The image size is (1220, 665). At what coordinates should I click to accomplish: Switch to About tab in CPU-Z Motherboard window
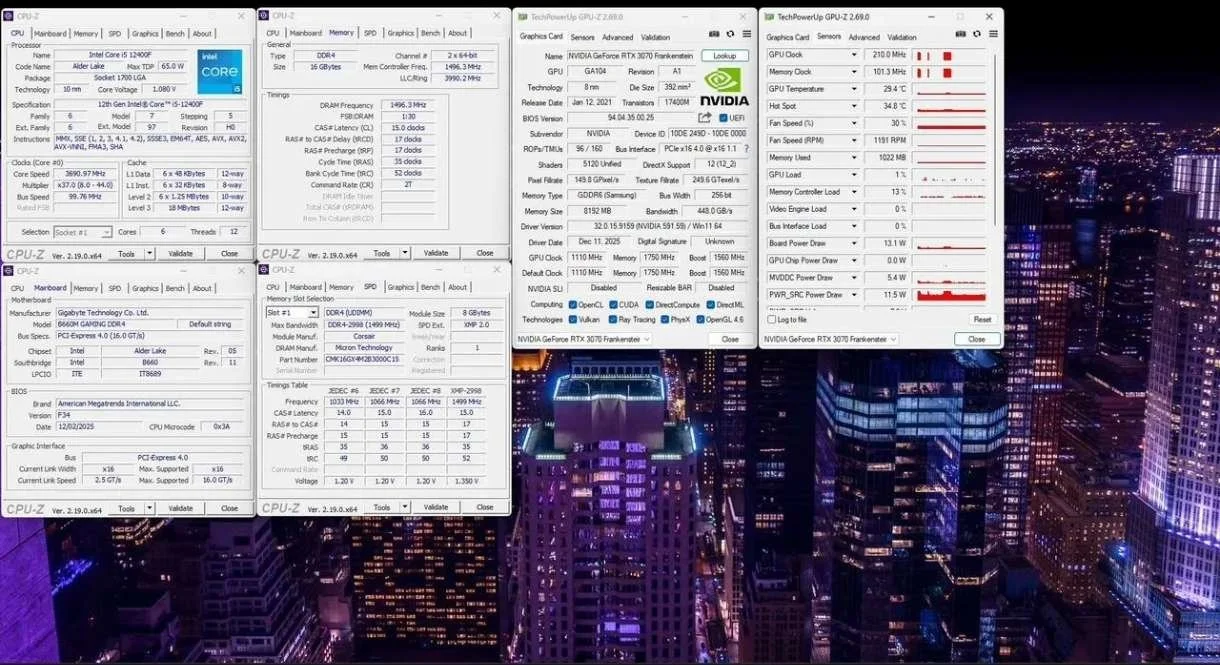202,288
